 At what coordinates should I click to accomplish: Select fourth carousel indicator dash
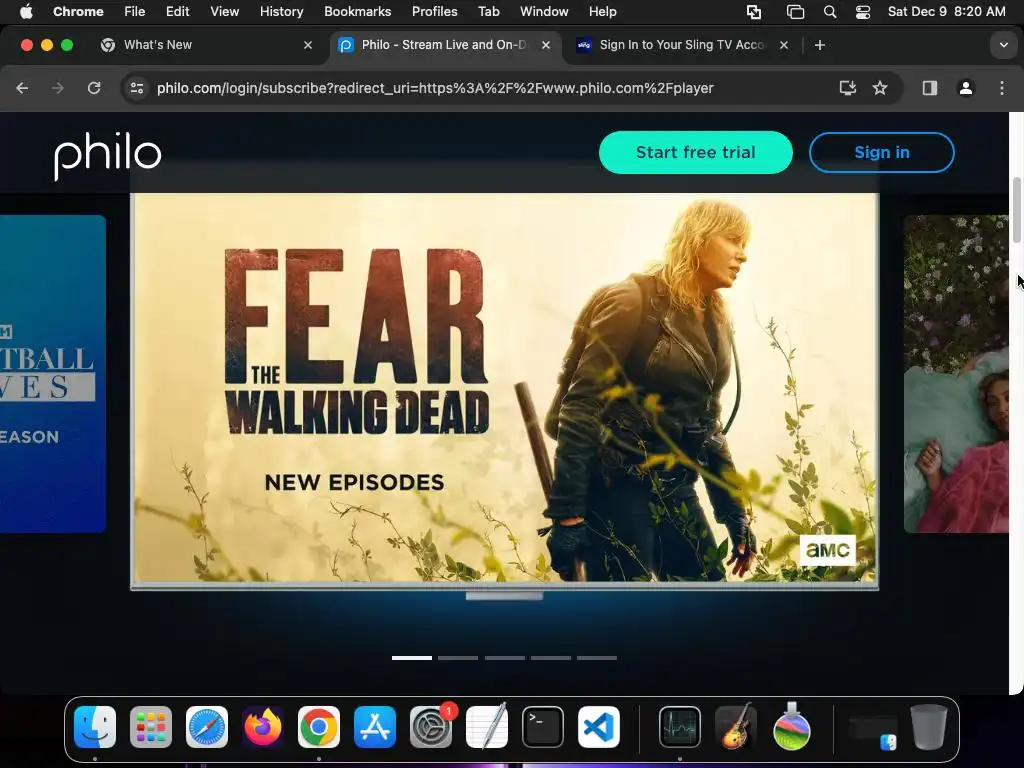click(551, 658)
